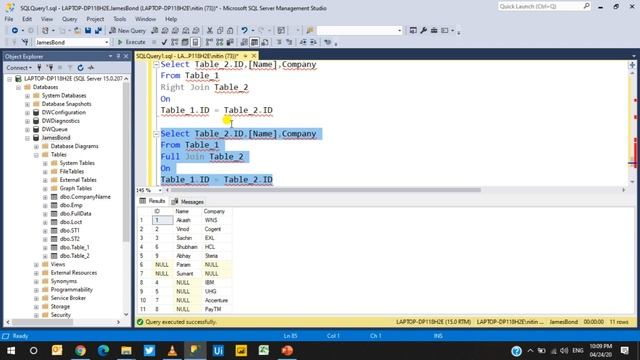Screen dimensions: 640x360
Task: Click the Object Explorer vertical scrollbar
Action: coord(126,163)
